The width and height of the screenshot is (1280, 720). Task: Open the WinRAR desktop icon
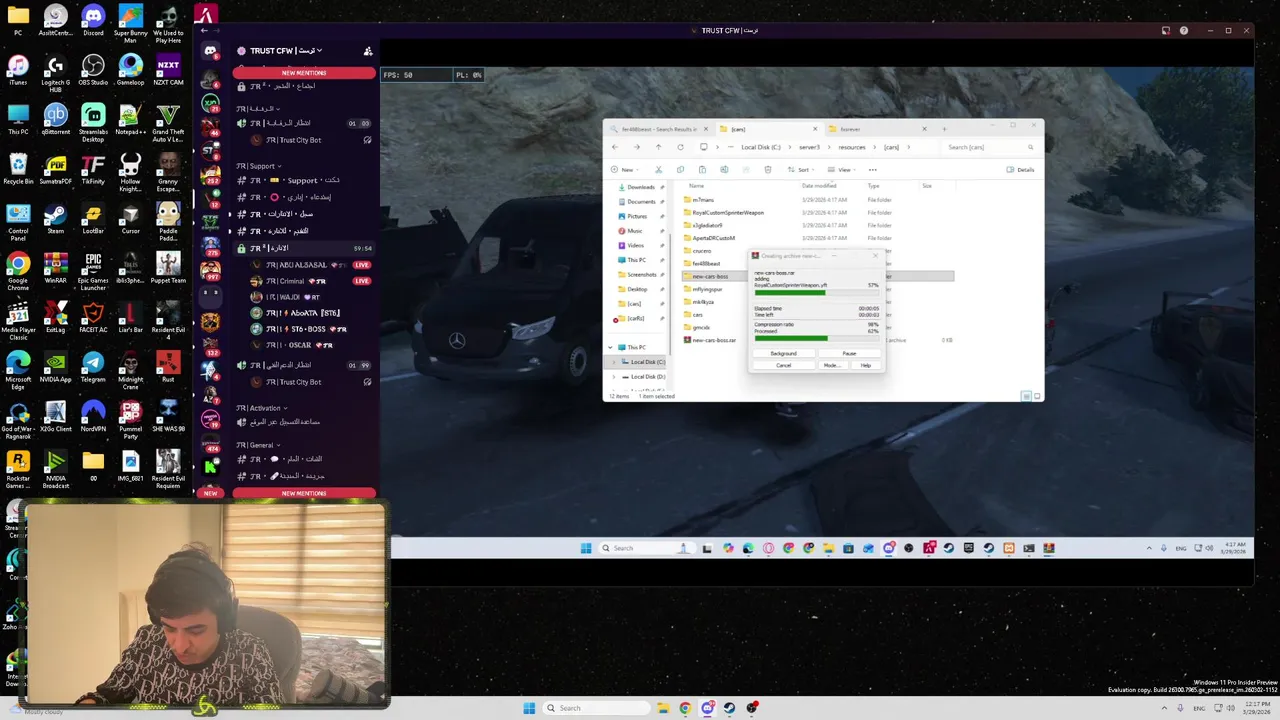pyautogui.click(x=55, y=267)
